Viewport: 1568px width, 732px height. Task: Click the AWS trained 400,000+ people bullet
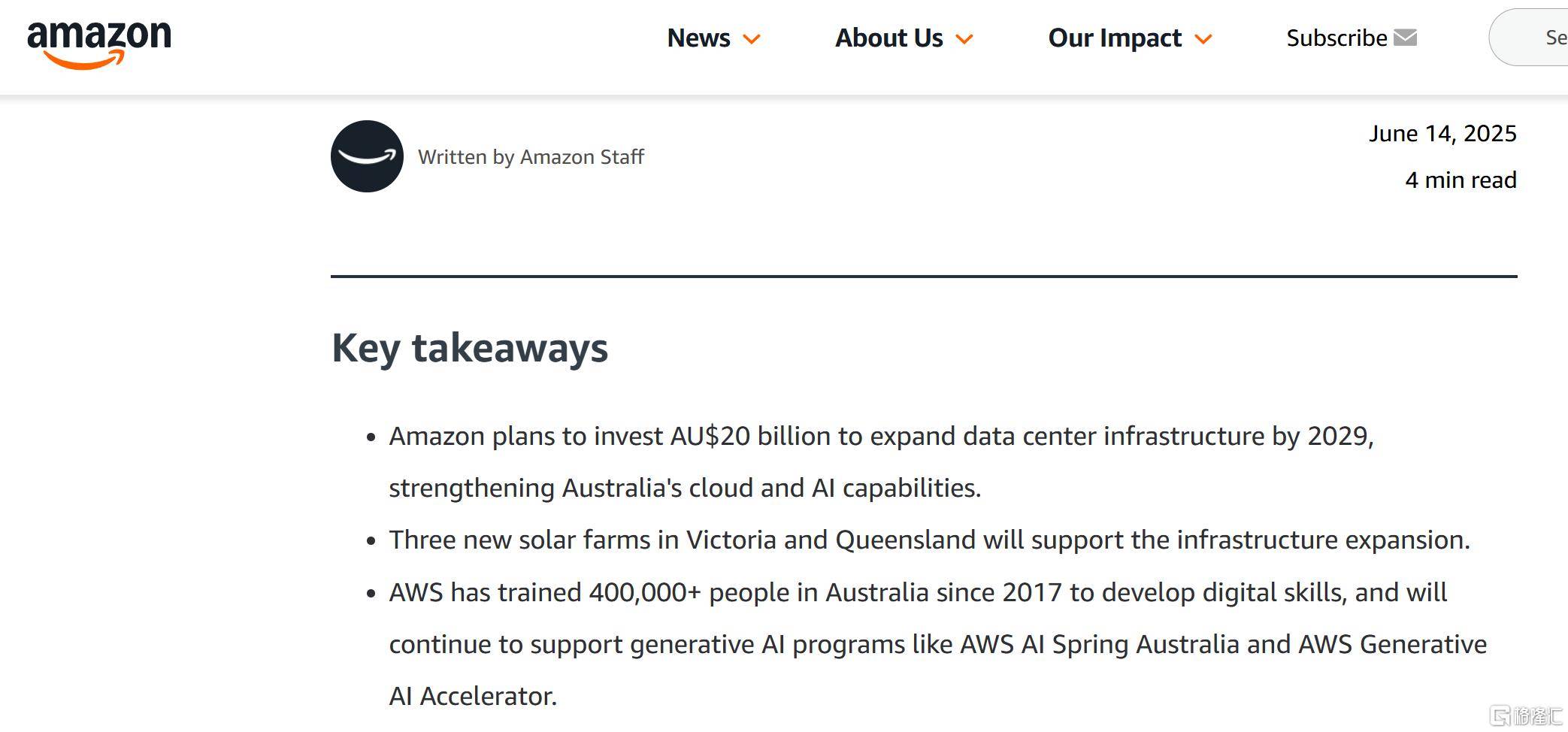937,644
